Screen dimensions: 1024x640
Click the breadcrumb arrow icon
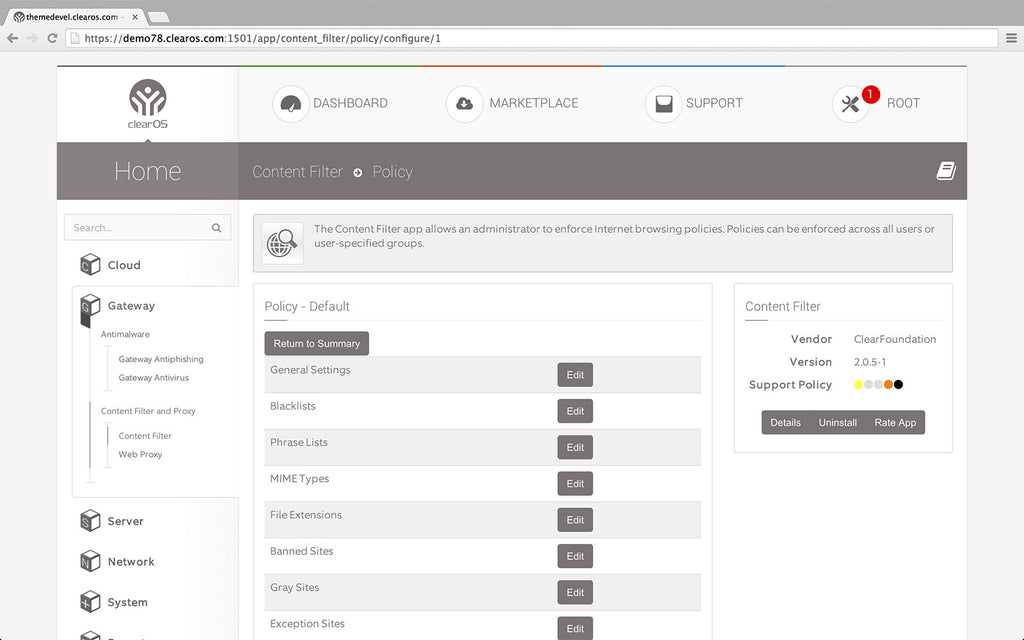coord(358,172)
